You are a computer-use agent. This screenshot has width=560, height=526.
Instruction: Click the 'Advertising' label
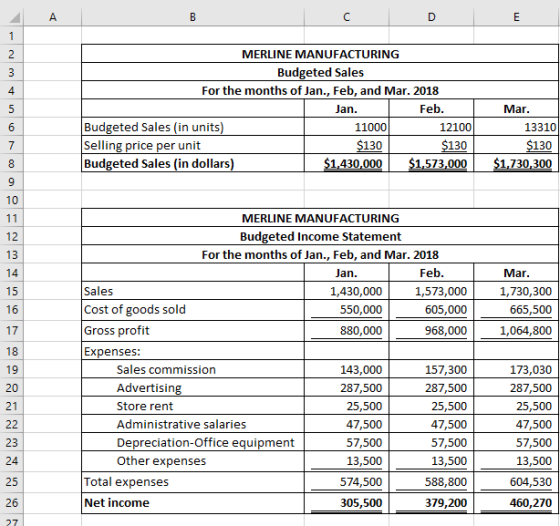pos(149,388)
